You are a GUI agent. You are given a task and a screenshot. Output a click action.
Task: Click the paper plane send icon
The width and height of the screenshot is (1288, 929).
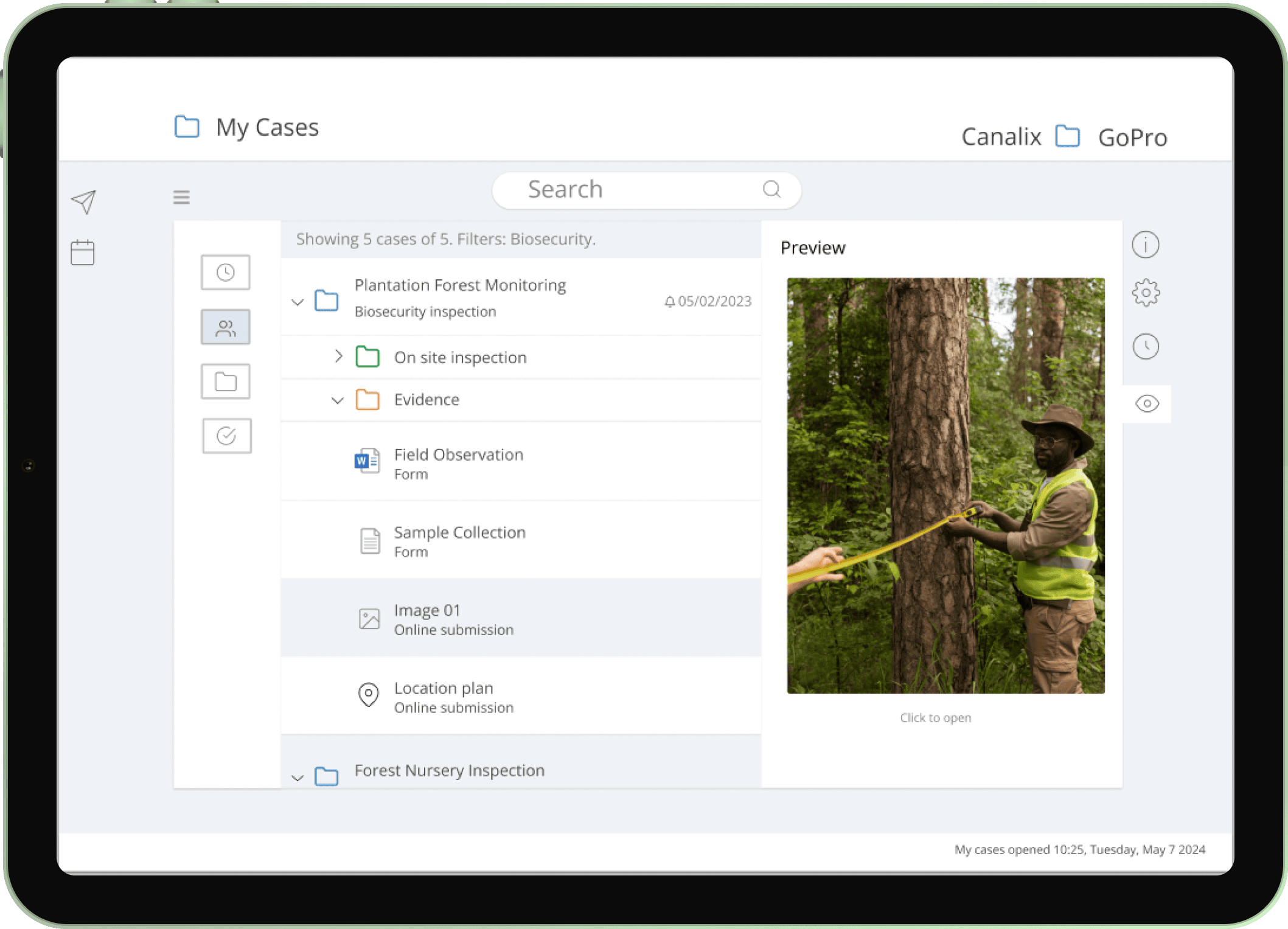point(84,202)
